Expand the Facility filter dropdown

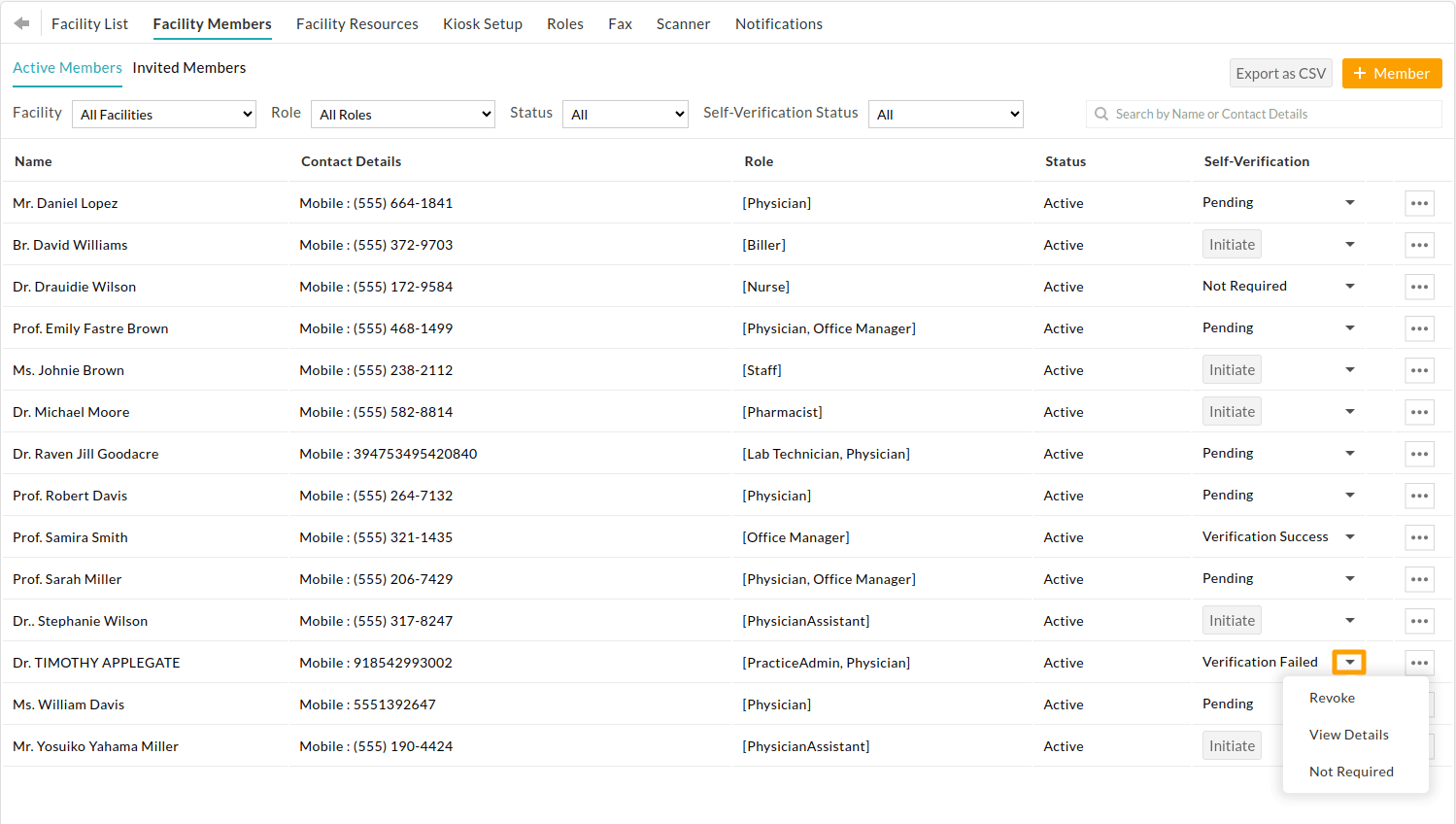point(163,115)
